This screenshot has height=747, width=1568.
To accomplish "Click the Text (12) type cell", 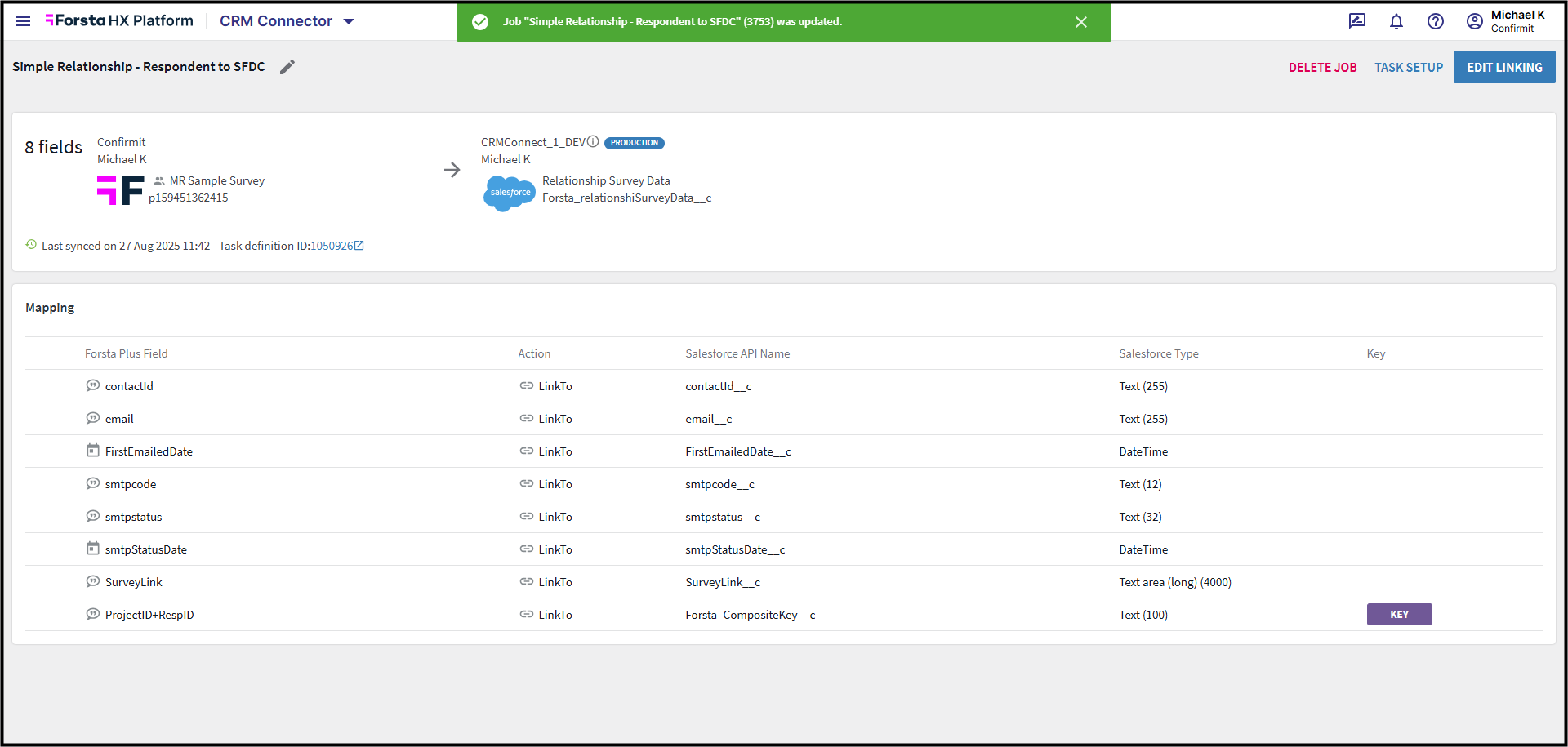I will (1140, 484).
